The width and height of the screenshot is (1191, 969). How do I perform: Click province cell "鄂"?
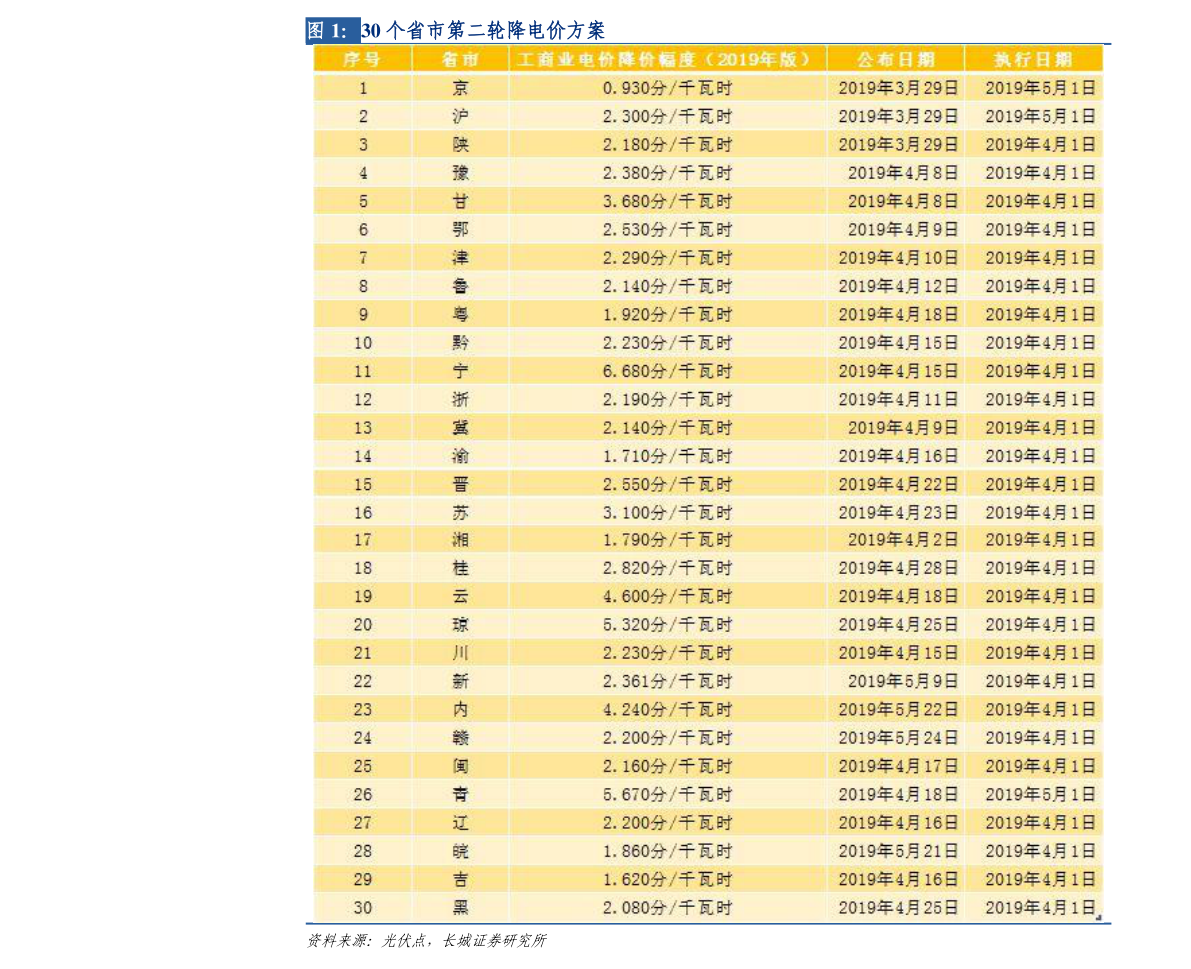(460, 229)
